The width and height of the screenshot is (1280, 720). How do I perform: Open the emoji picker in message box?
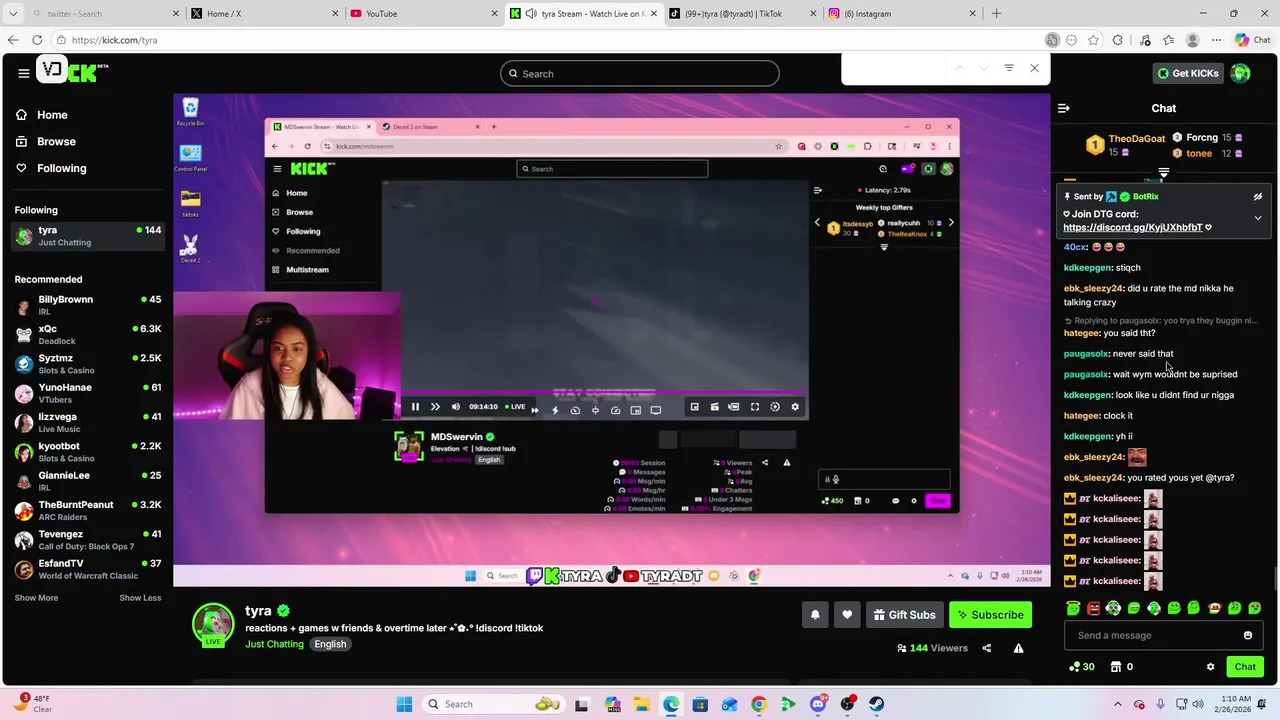1247,635
